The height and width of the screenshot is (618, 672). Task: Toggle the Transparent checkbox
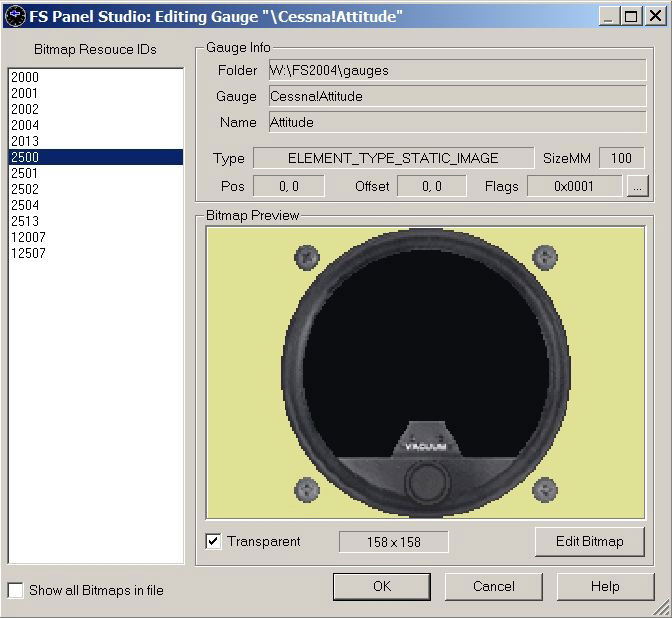tap(213, 542)
